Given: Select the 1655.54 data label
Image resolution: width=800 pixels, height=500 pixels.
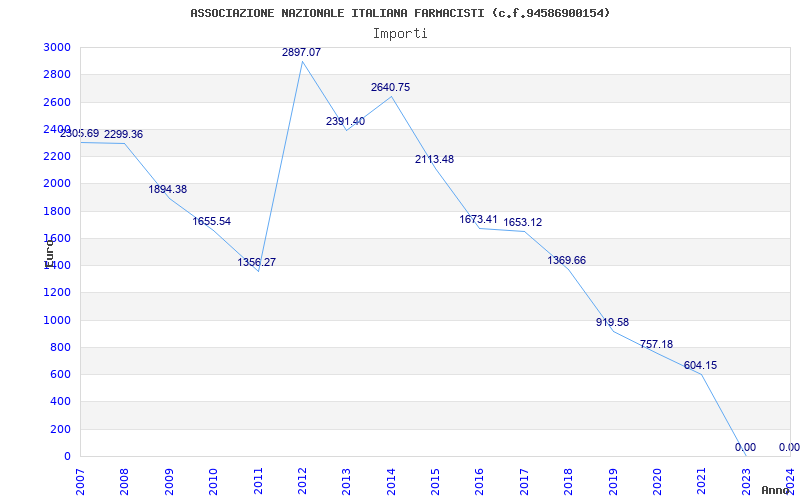Looking at the screenshot, I should (212, 221).
